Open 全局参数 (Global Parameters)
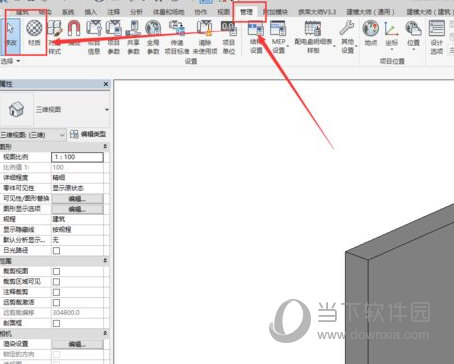The width and height of the screenshot is (454, 364). pos(153,37)
